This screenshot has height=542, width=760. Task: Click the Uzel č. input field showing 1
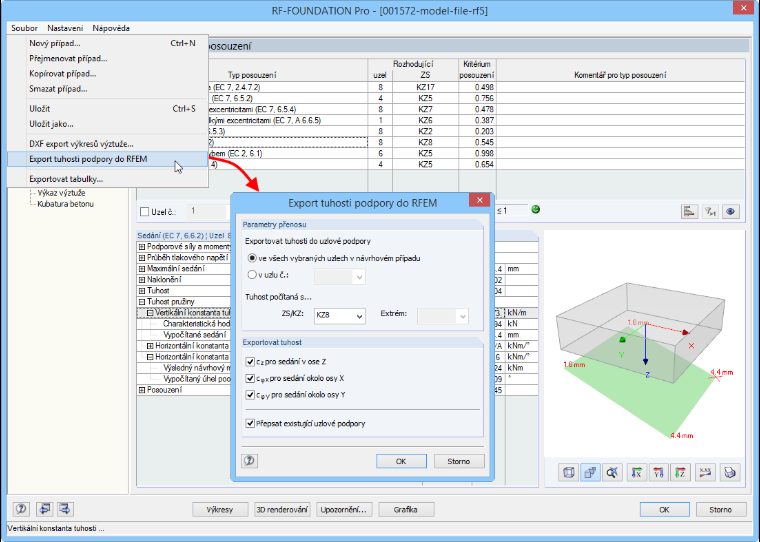pyautogui.click(x=208, y=211)
